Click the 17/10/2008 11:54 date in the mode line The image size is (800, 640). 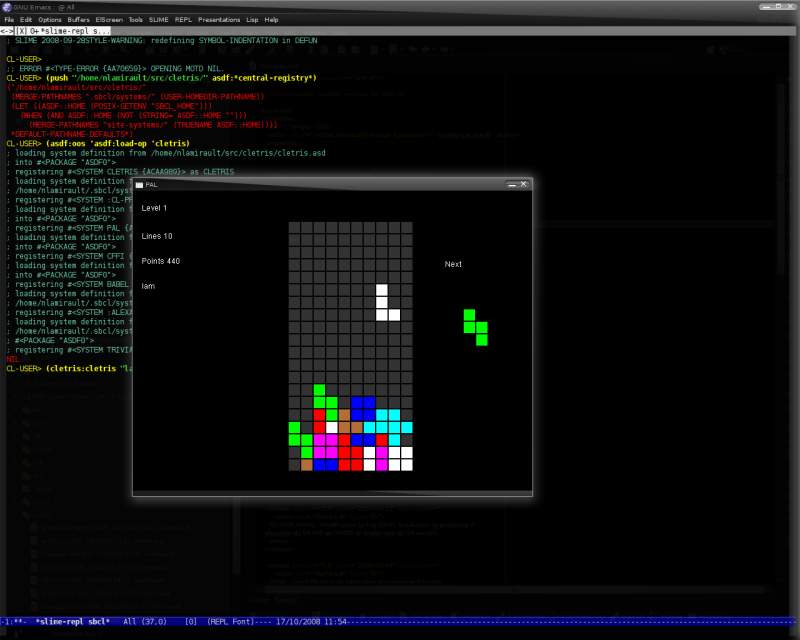tap(312, 622)
